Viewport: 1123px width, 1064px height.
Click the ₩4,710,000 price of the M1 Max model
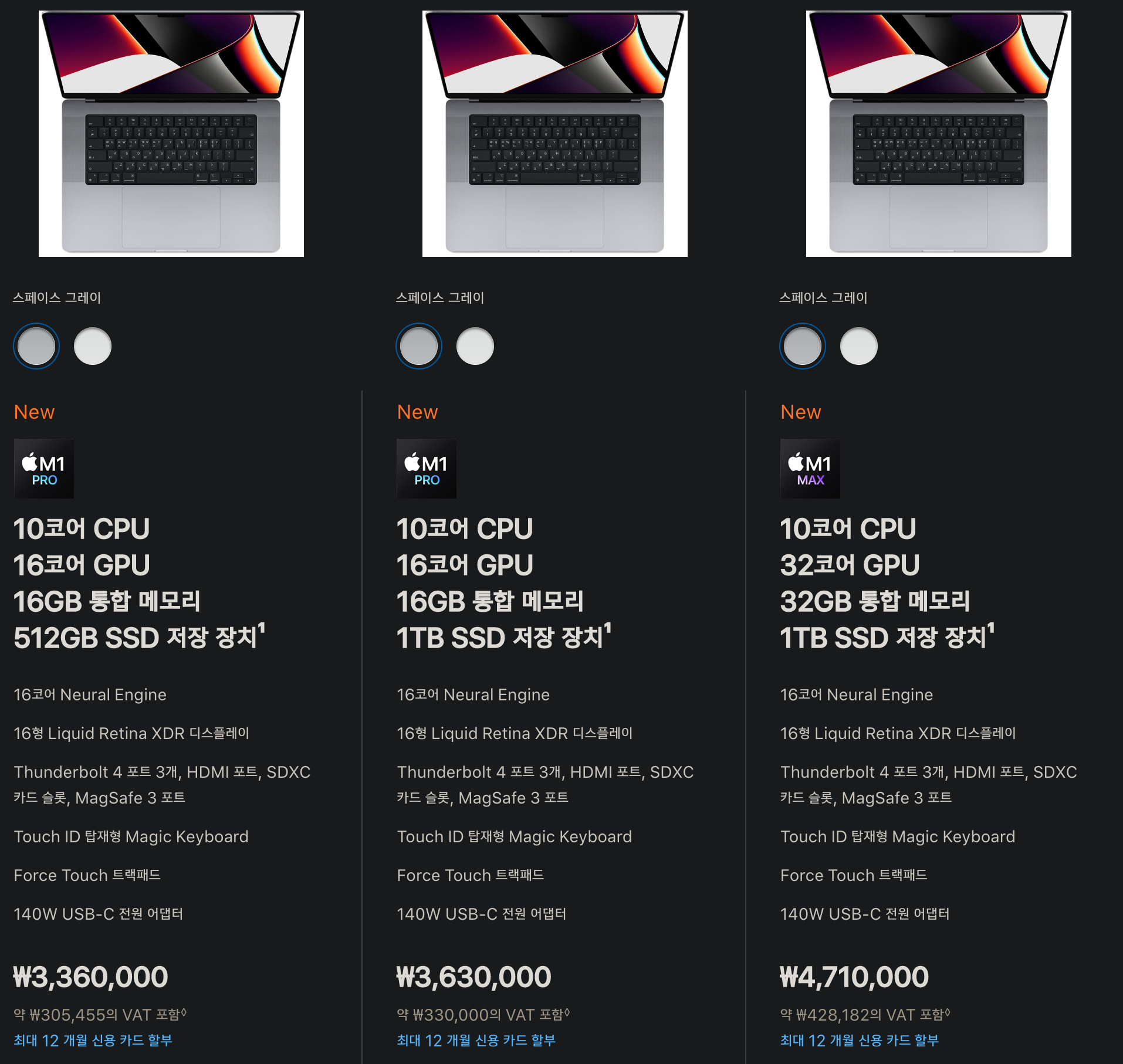coord(854,977)
